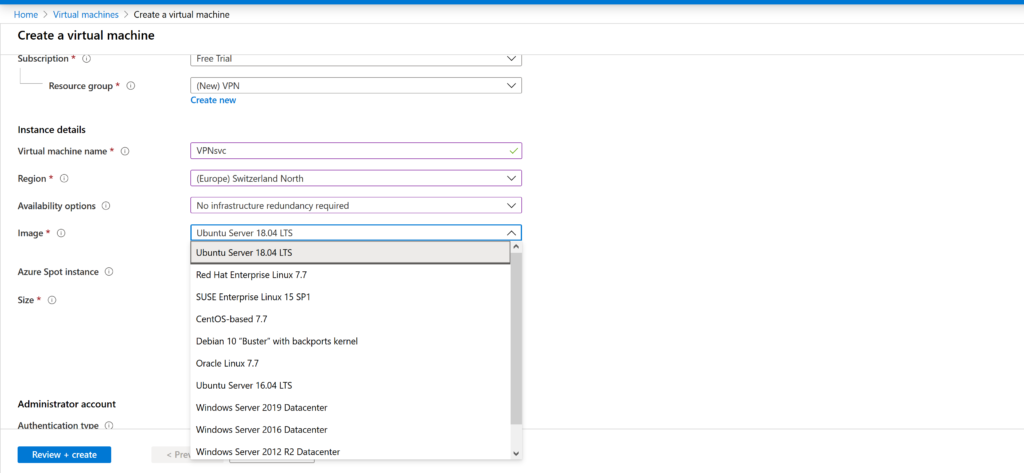Click the Review + create button

(x=64, y=455)
